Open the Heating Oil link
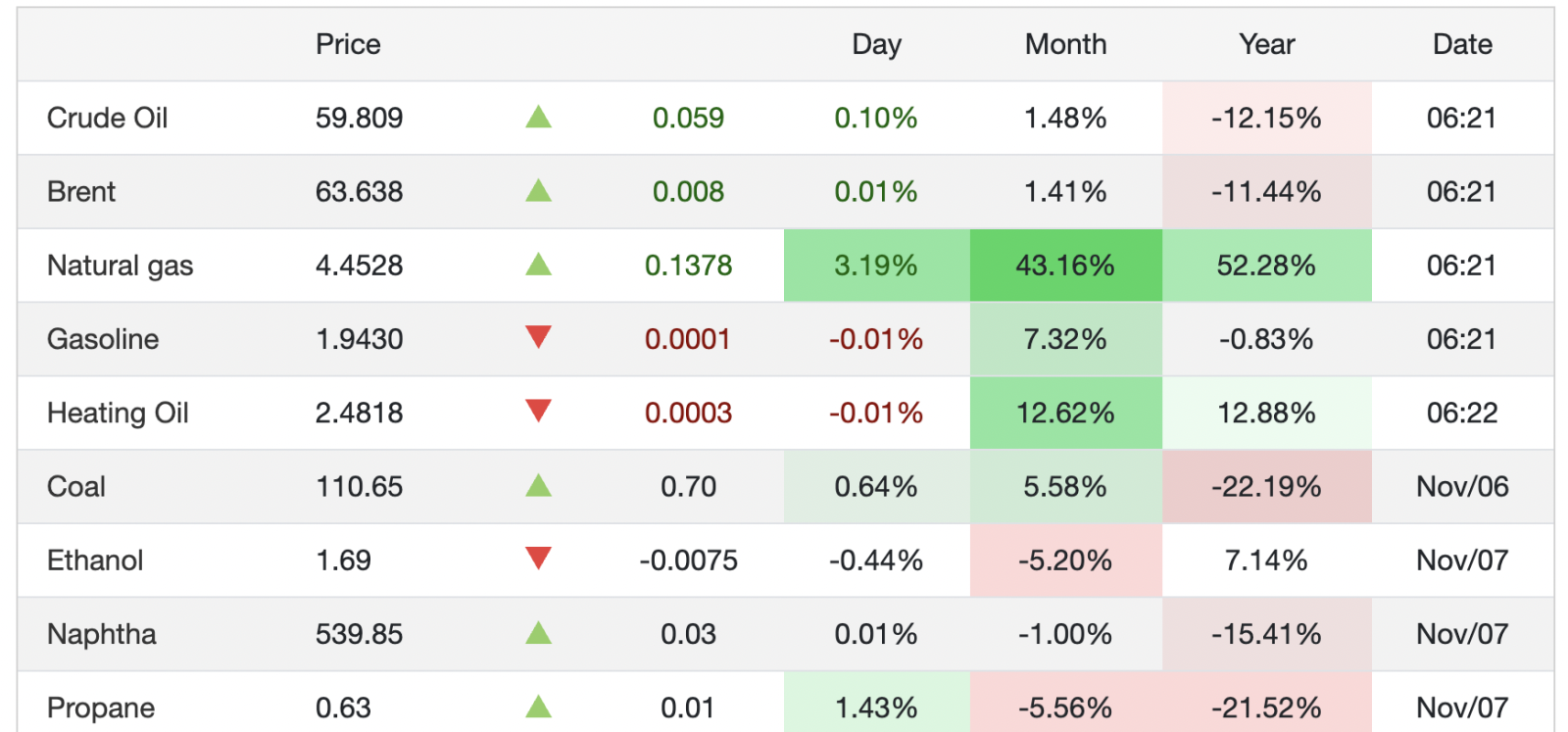1568x732 pixels. click(118, 413)
